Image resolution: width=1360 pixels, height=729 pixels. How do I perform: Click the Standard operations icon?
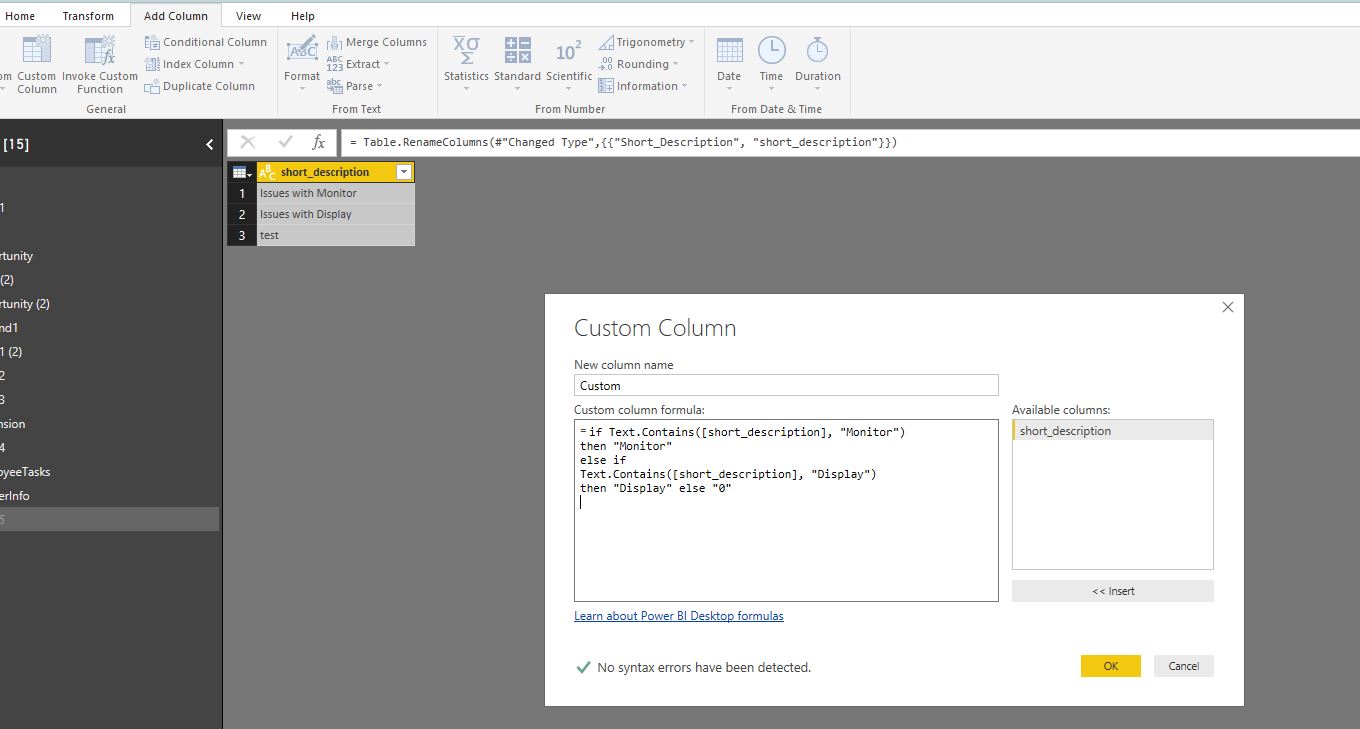(x=517, y=62)
